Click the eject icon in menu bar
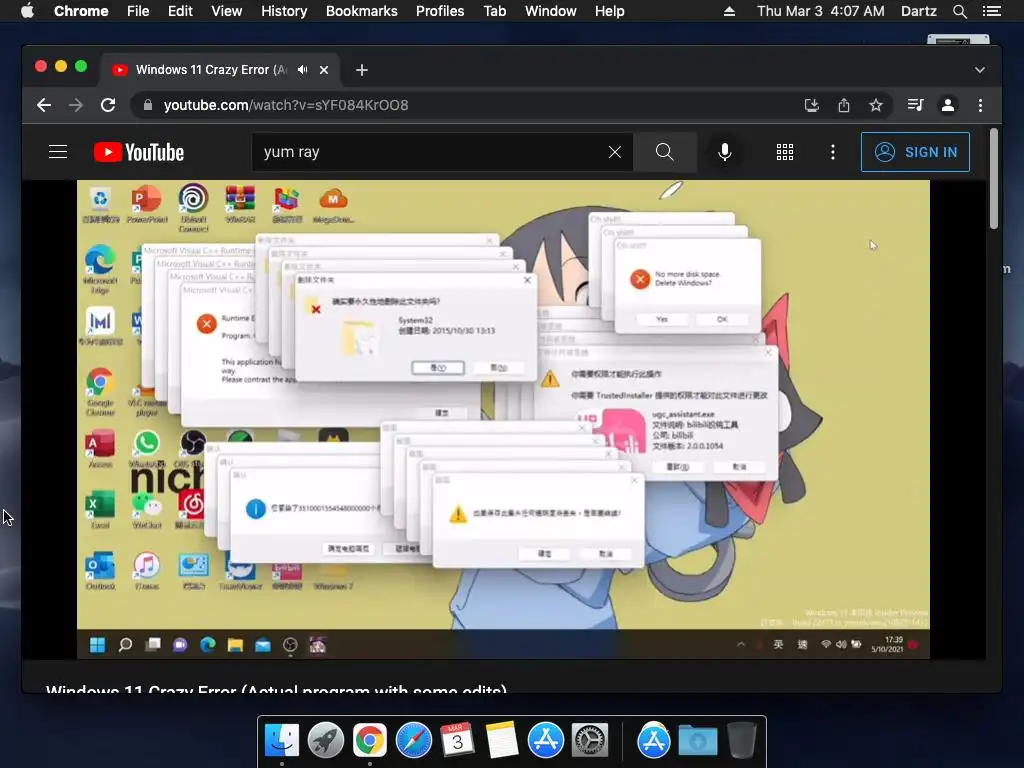The height and width of the screenshot is (768, 1024). [x=729, y=11]
